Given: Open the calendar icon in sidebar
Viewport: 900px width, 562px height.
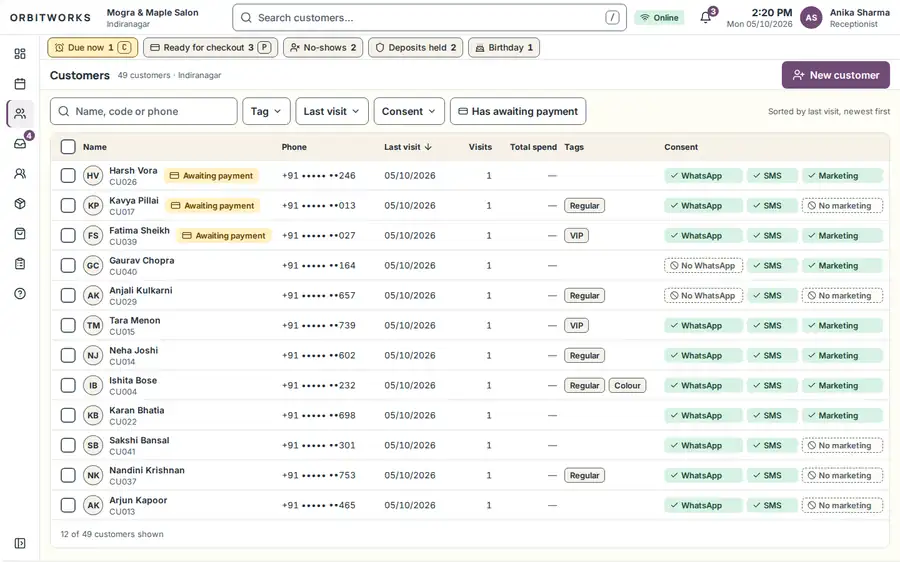Looking at the screenshot, I should (20, 84).
